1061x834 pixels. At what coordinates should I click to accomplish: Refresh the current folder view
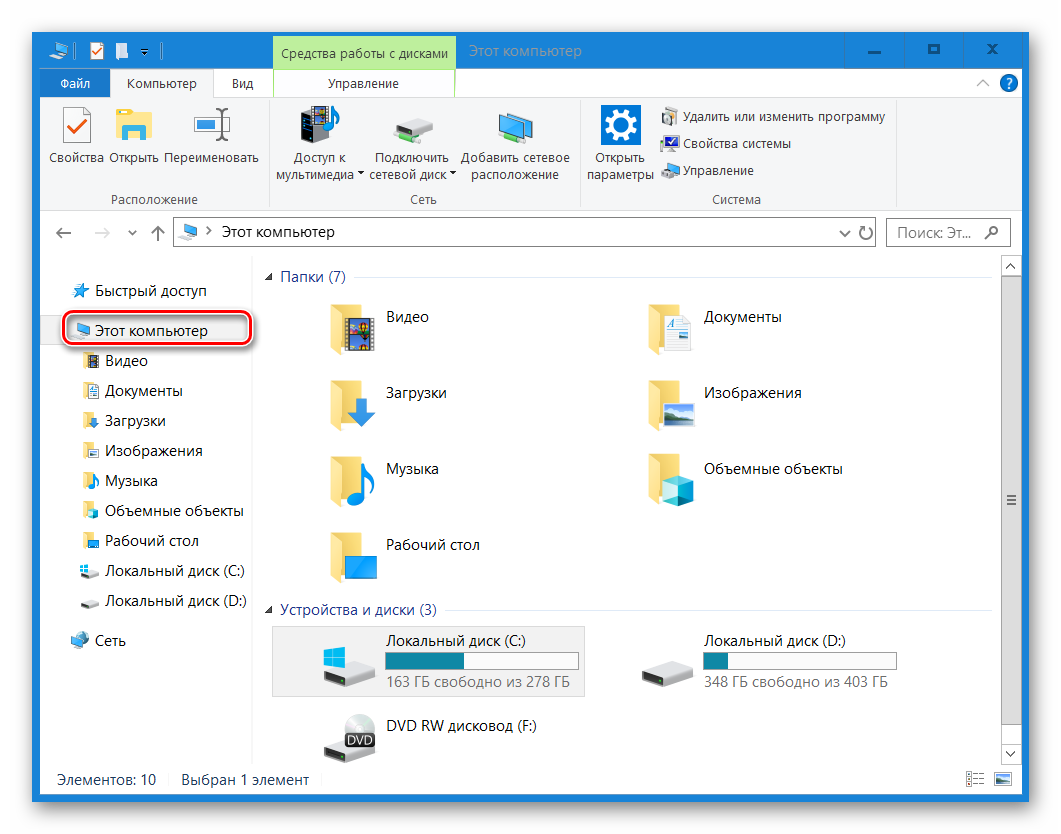865,233
